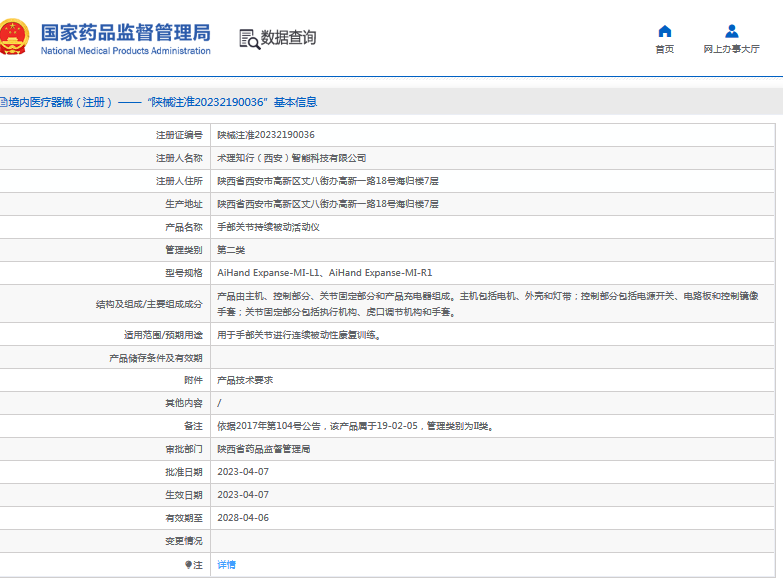Click the 管理类别 row label
Viewport: 783px width, 586px height.
184,250
